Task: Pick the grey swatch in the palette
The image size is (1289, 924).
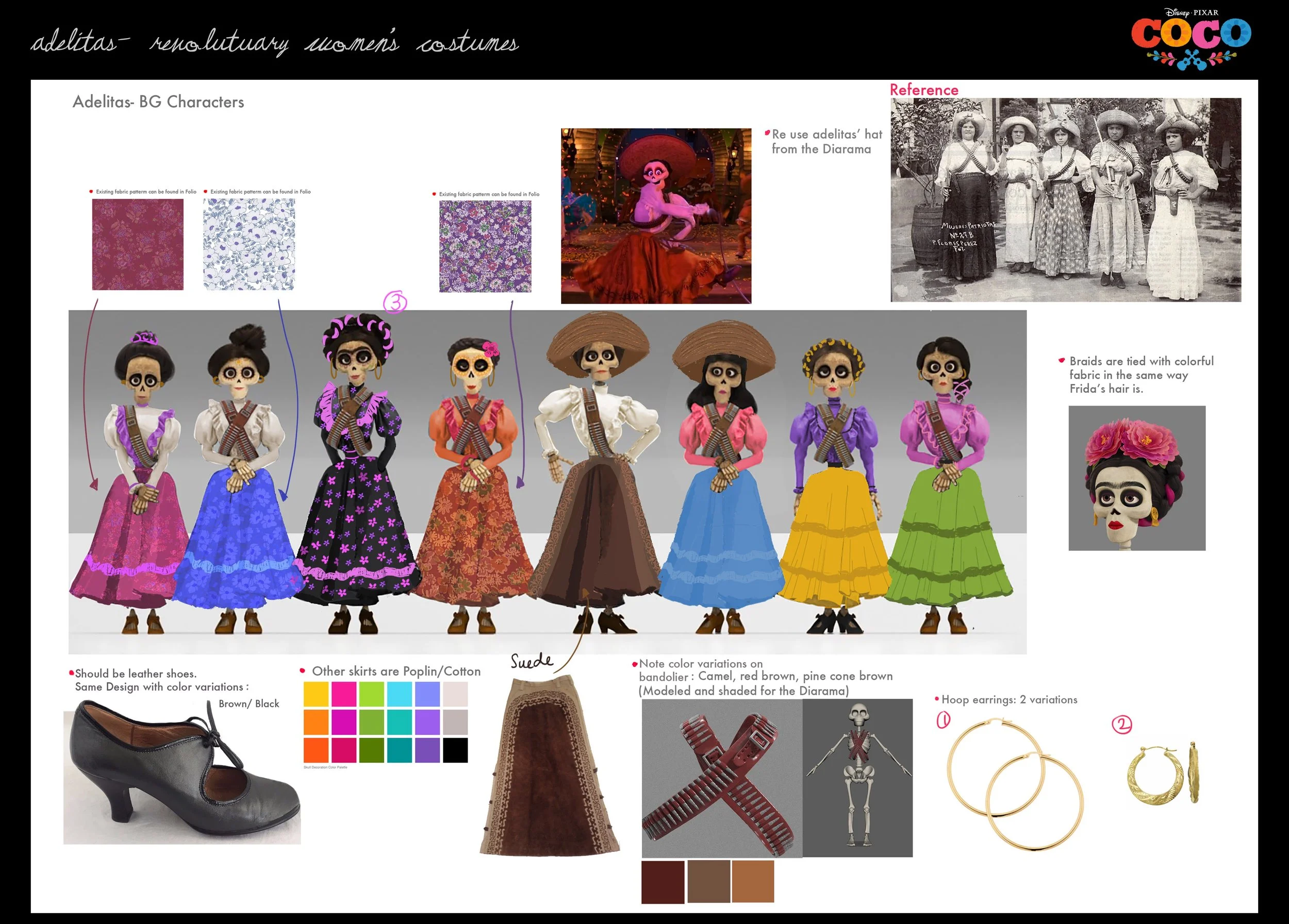Action: (x=455, y=722)
